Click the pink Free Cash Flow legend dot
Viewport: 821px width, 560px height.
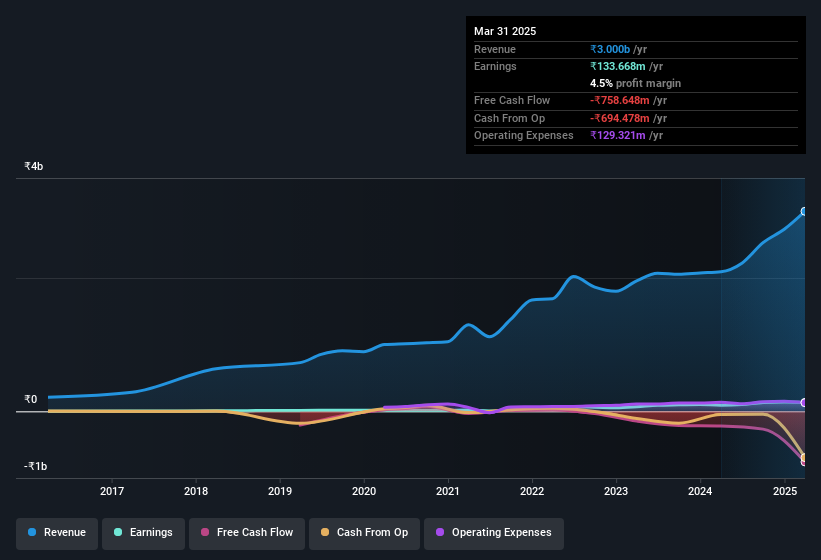click(x=205, y=532)
